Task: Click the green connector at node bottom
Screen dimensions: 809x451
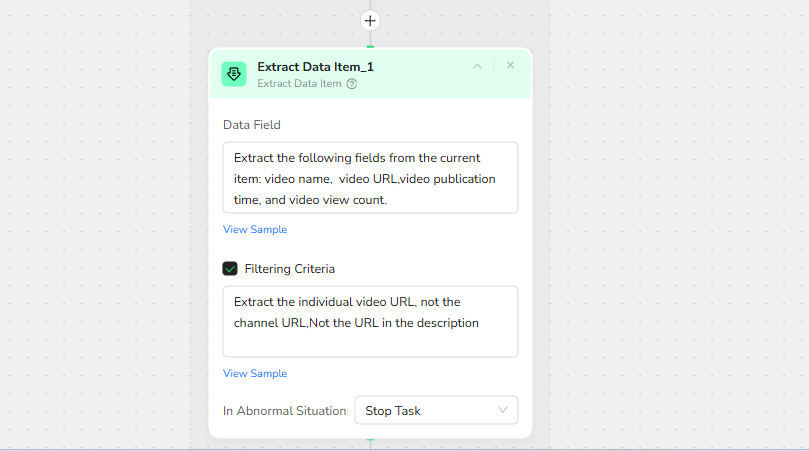Action: pyautogui.click(x=370, y=439)
